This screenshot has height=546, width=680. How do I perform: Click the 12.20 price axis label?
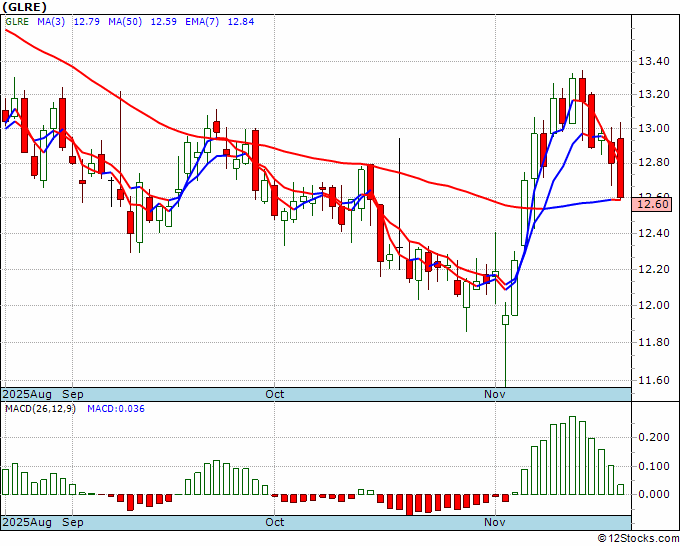tap(654, 269)
